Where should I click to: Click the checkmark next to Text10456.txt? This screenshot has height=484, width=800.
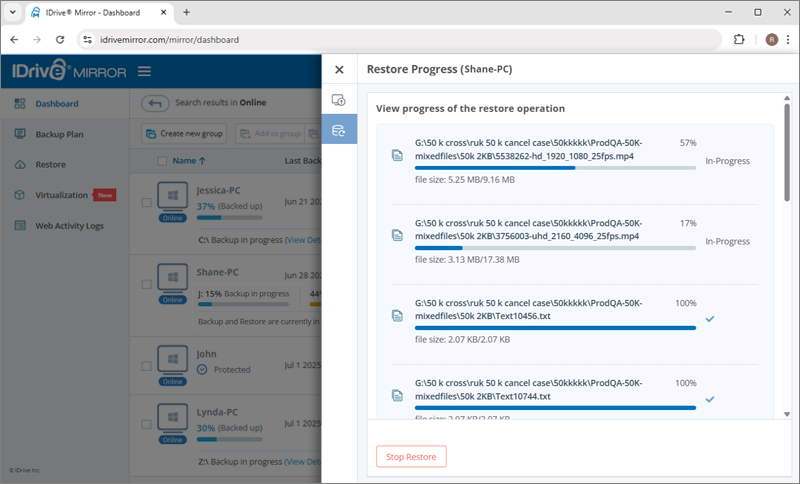coord(709,319)
